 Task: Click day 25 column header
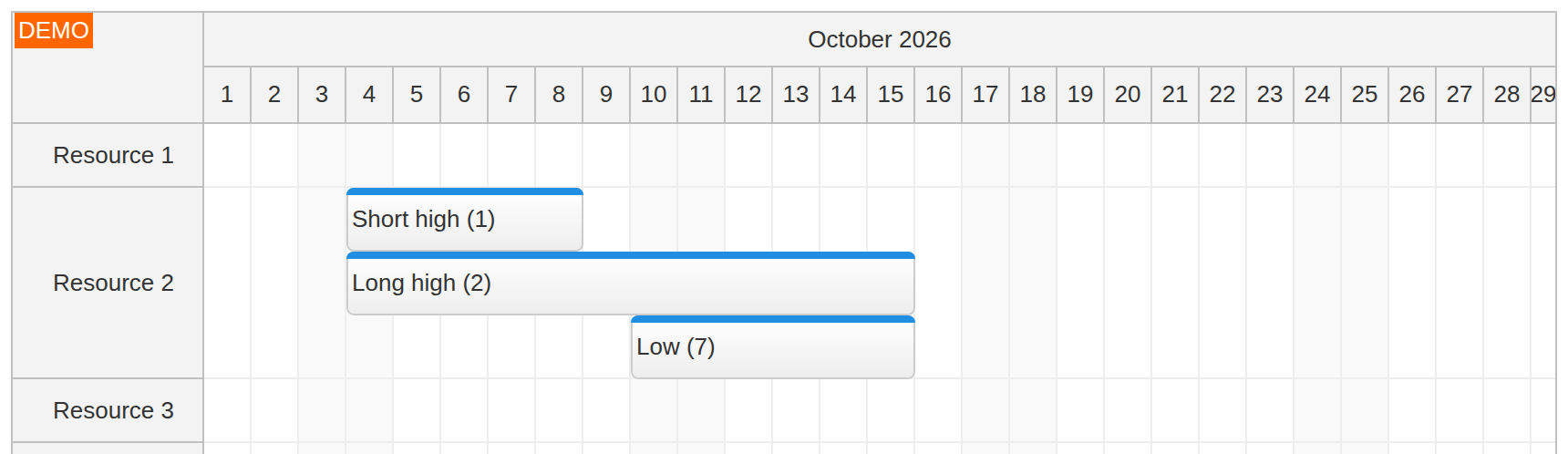pyautogui.click(x=1365, y=95)
